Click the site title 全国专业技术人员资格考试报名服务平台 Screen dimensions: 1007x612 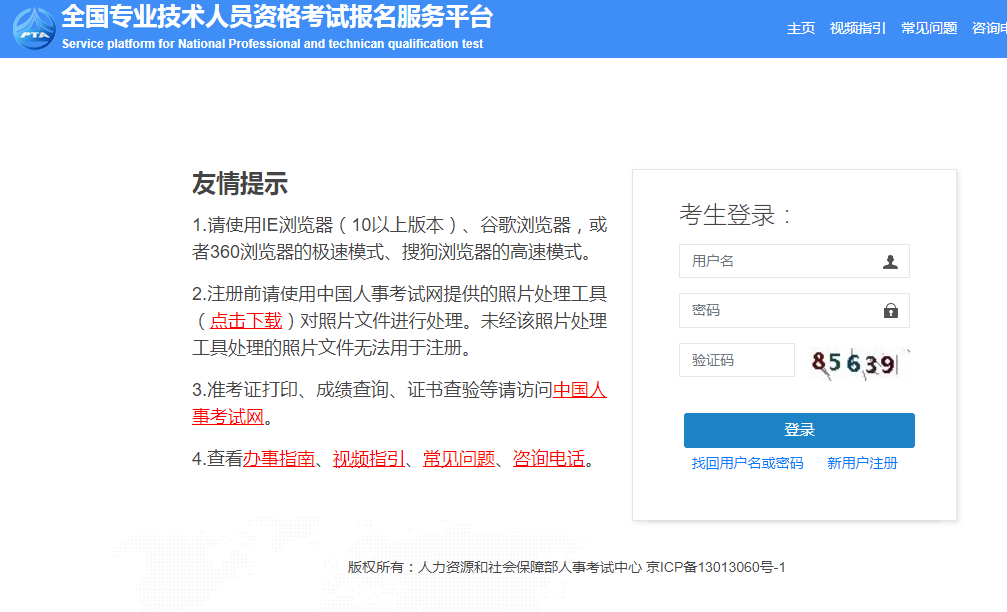pos(277,17)
